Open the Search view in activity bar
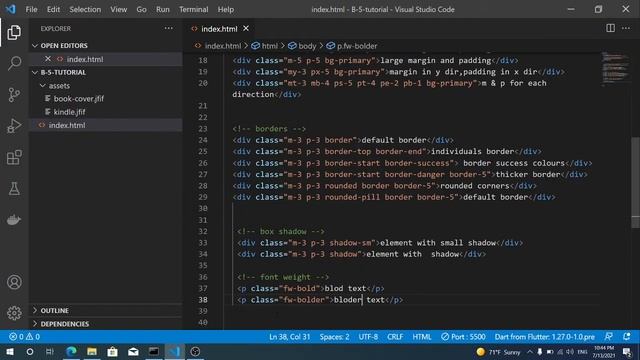 (14, 63)
